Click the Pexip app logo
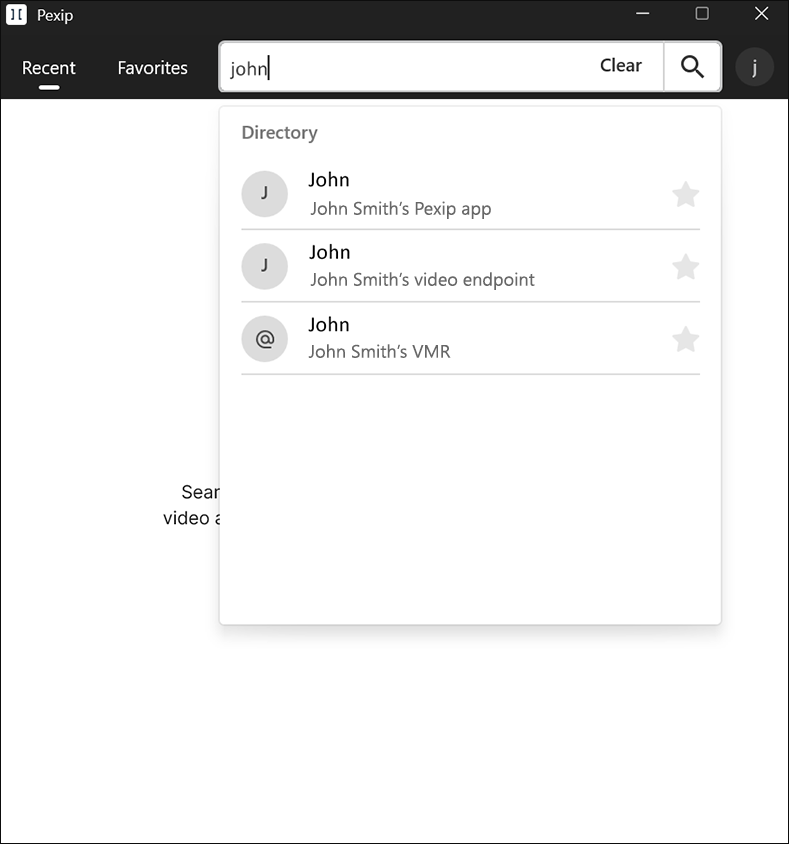 (x=17, y=15)
